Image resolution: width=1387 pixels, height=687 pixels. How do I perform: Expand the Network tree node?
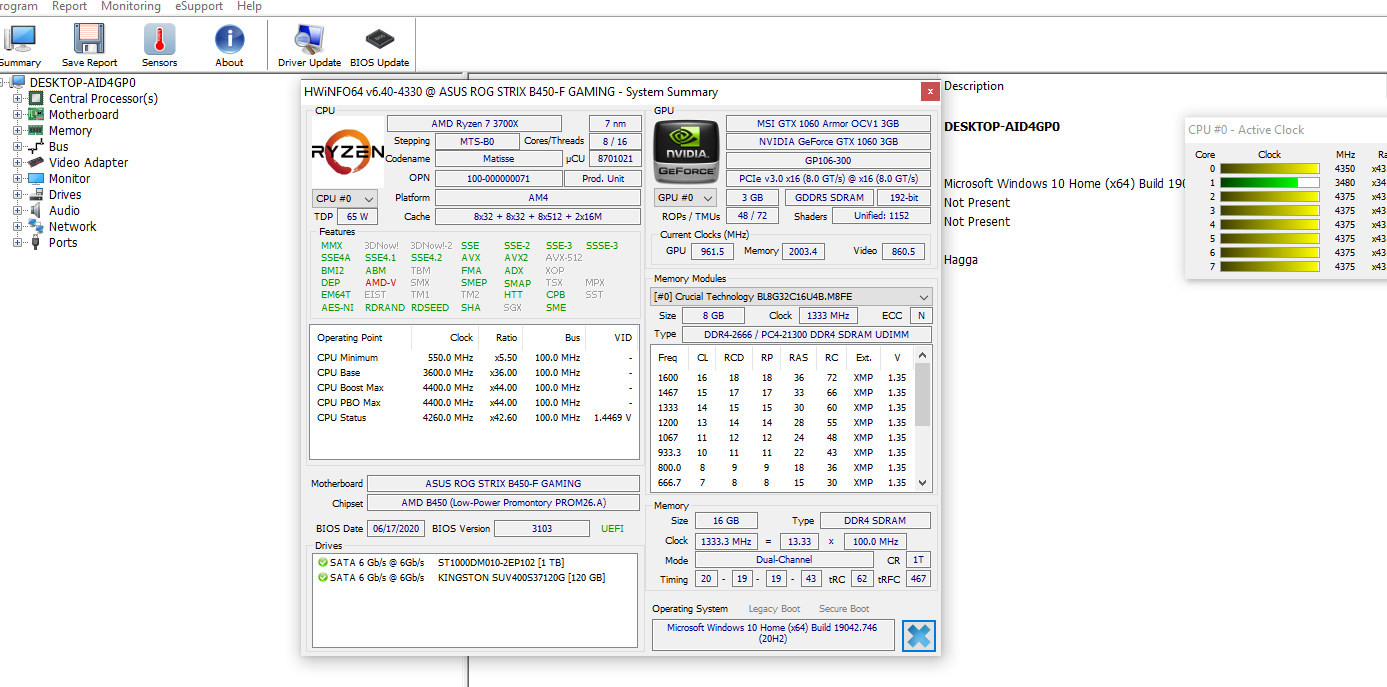click(x=17, y=226)
